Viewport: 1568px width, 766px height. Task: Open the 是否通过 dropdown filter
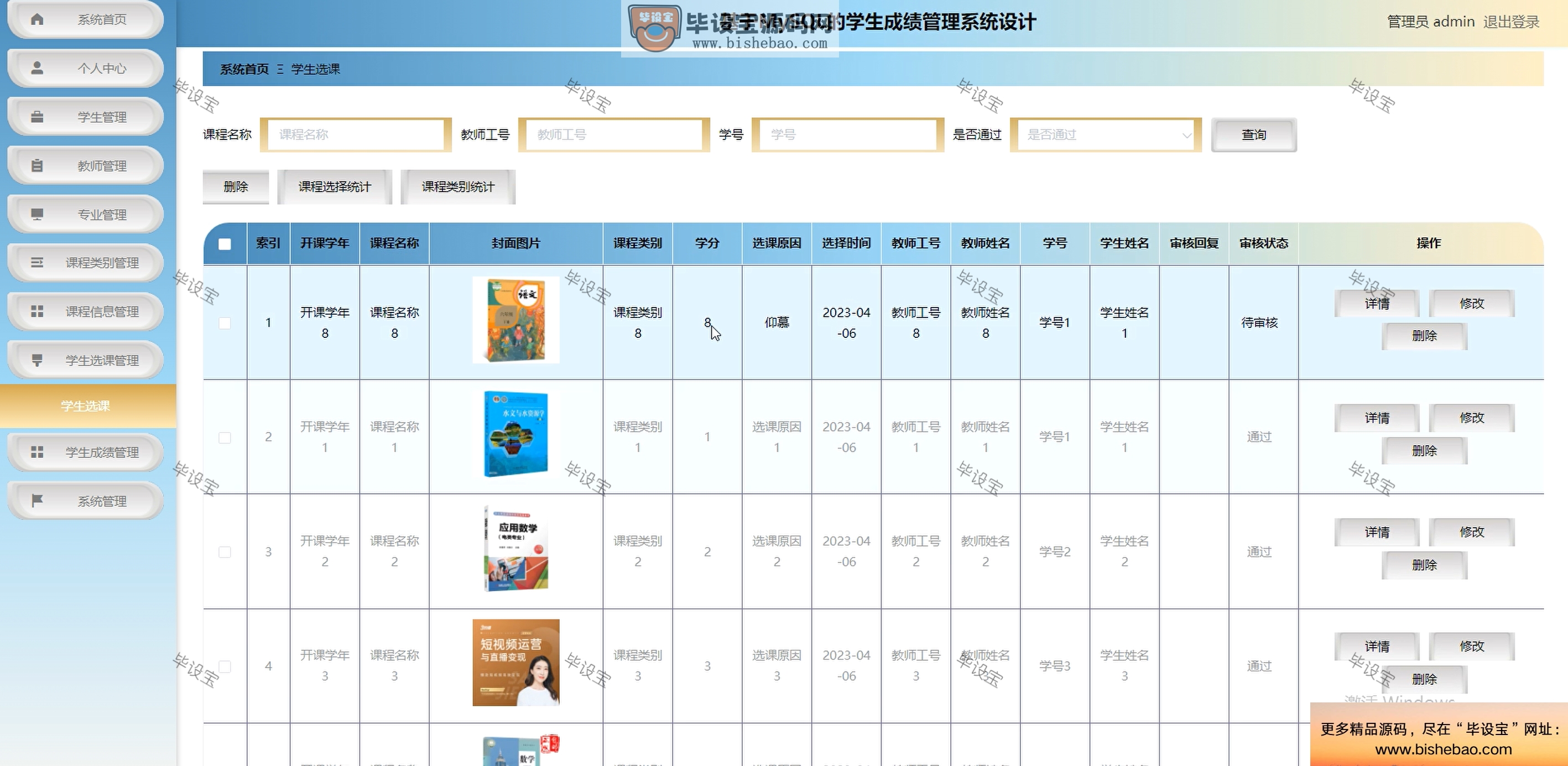click(1106, 134)
